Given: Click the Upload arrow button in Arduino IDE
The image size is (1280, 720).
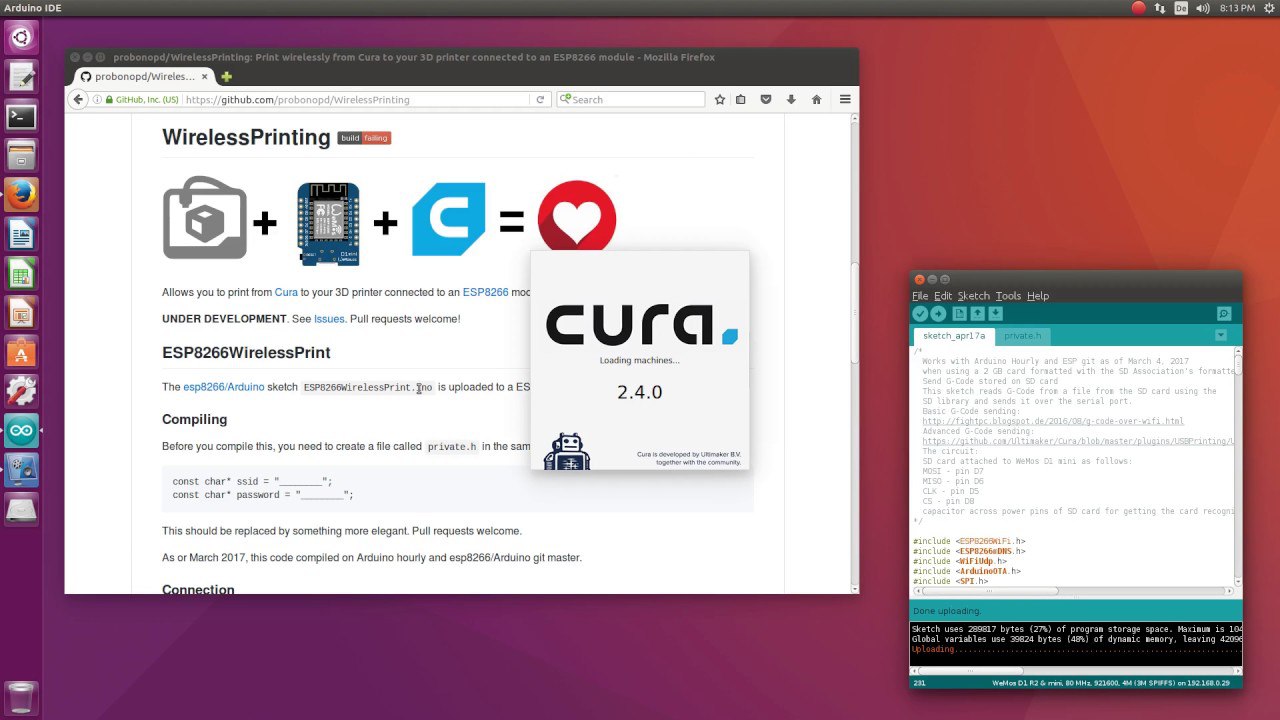Looking at the screenshot, I should (x=938, y=314).
